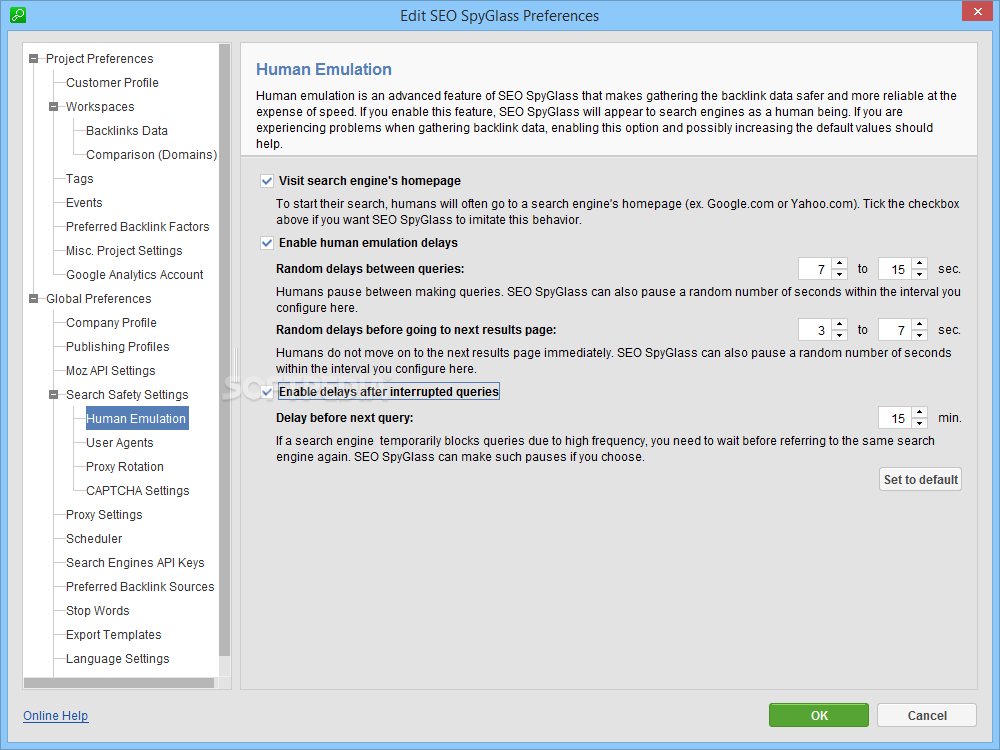
Task: Click the Set to default button
Action: tap(920, 480)
